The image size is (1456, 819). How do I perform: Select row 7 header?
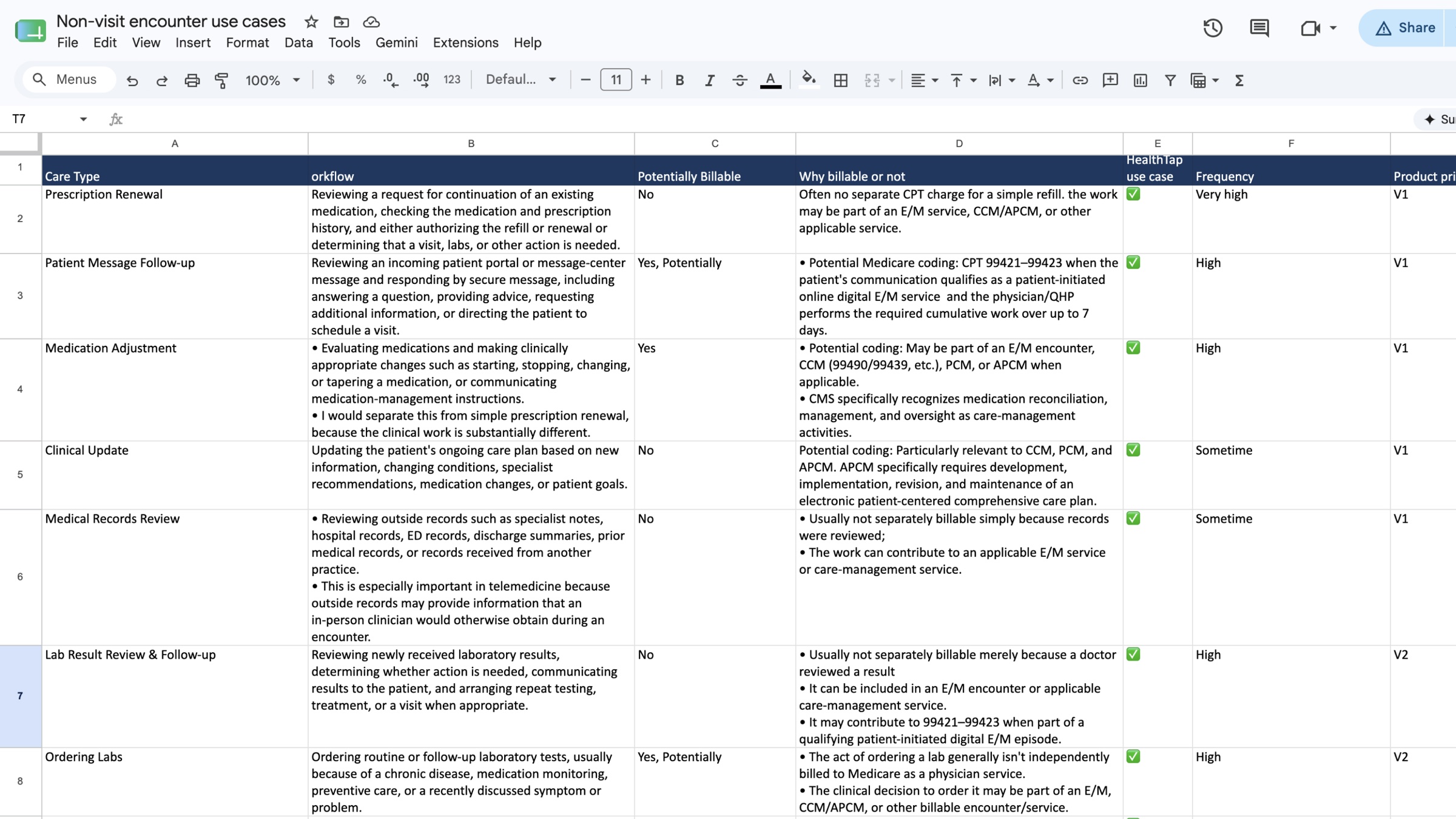pos(20,696)
